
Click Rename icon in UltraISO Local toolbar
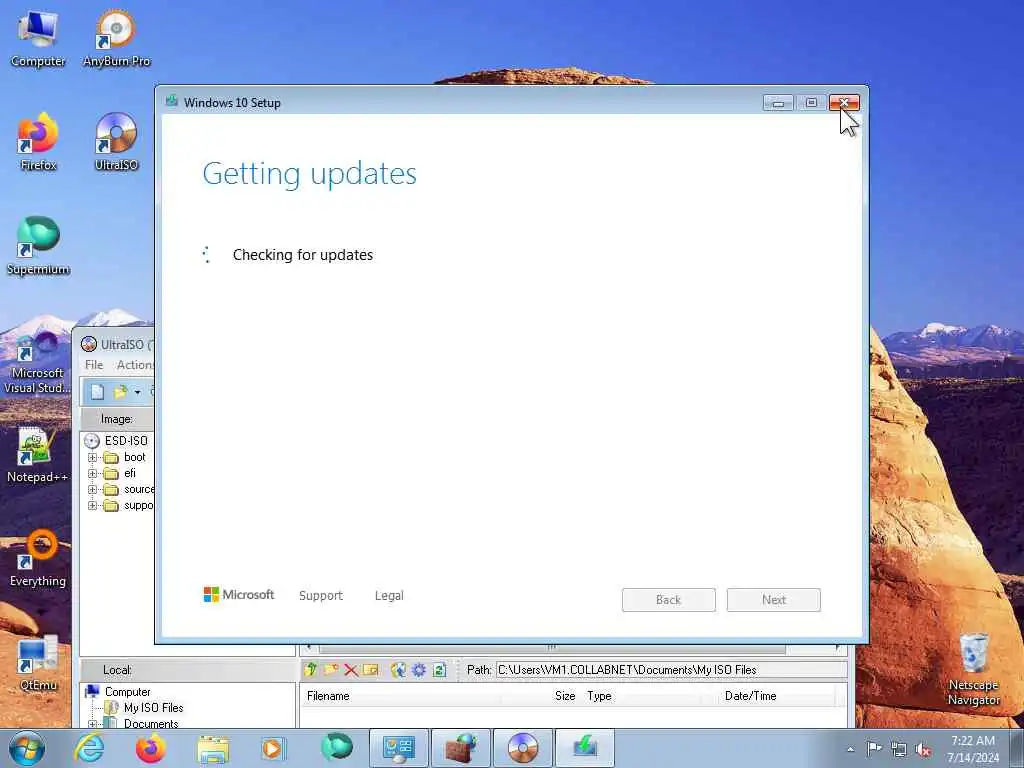pos(371,669)
